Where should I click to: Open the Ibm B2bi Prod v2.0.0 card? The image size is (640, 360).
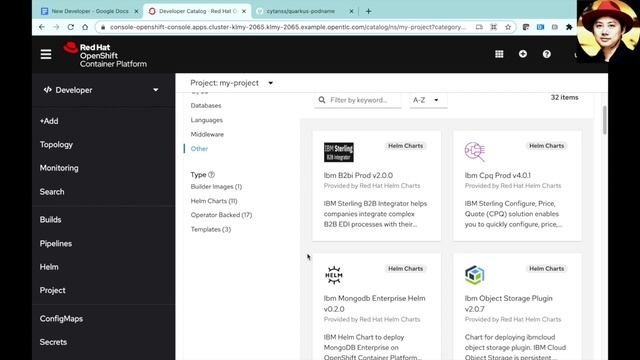376,186
